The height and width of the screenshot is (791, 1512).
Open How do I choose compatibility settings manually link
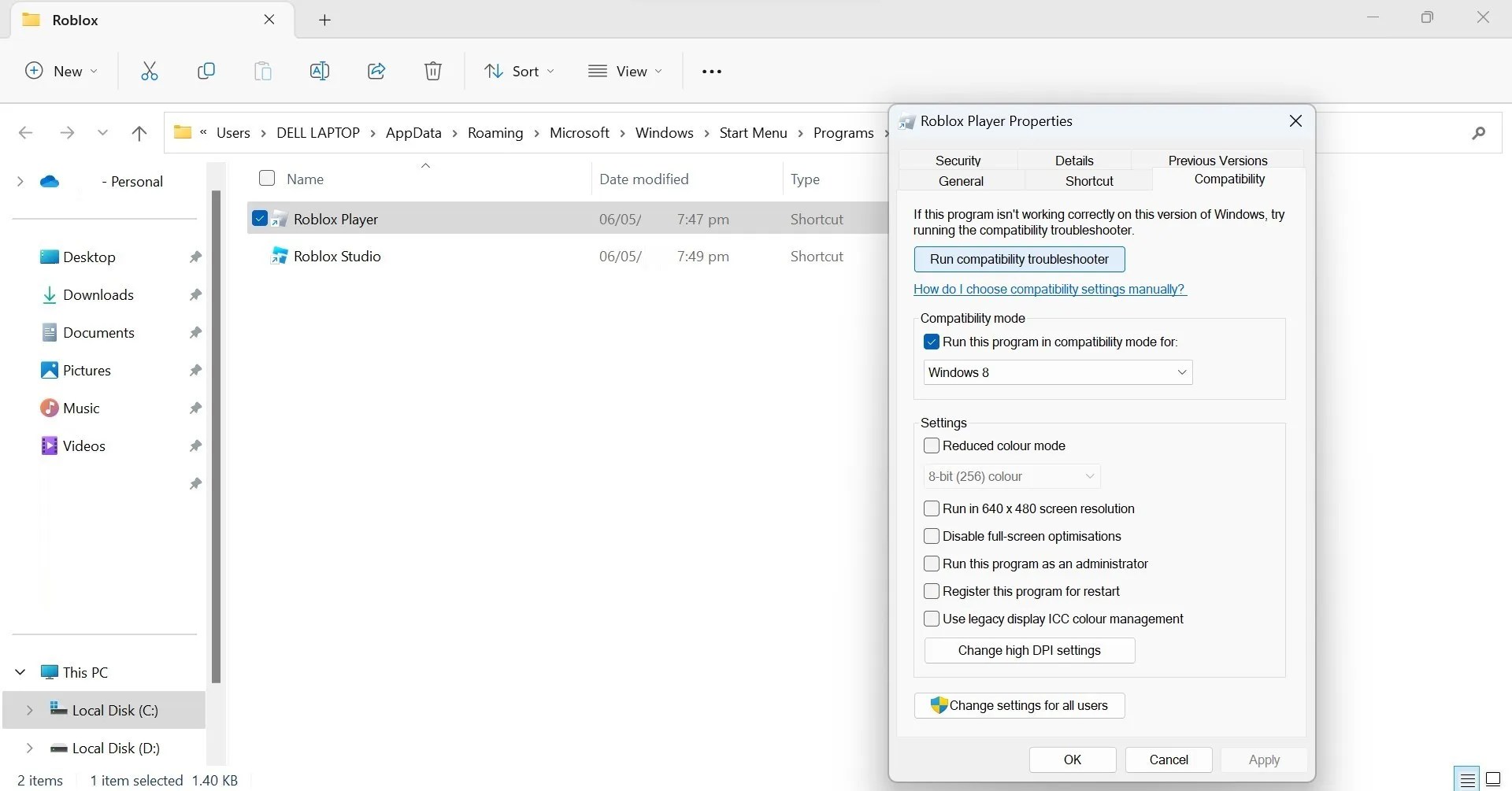point(1050,290)
